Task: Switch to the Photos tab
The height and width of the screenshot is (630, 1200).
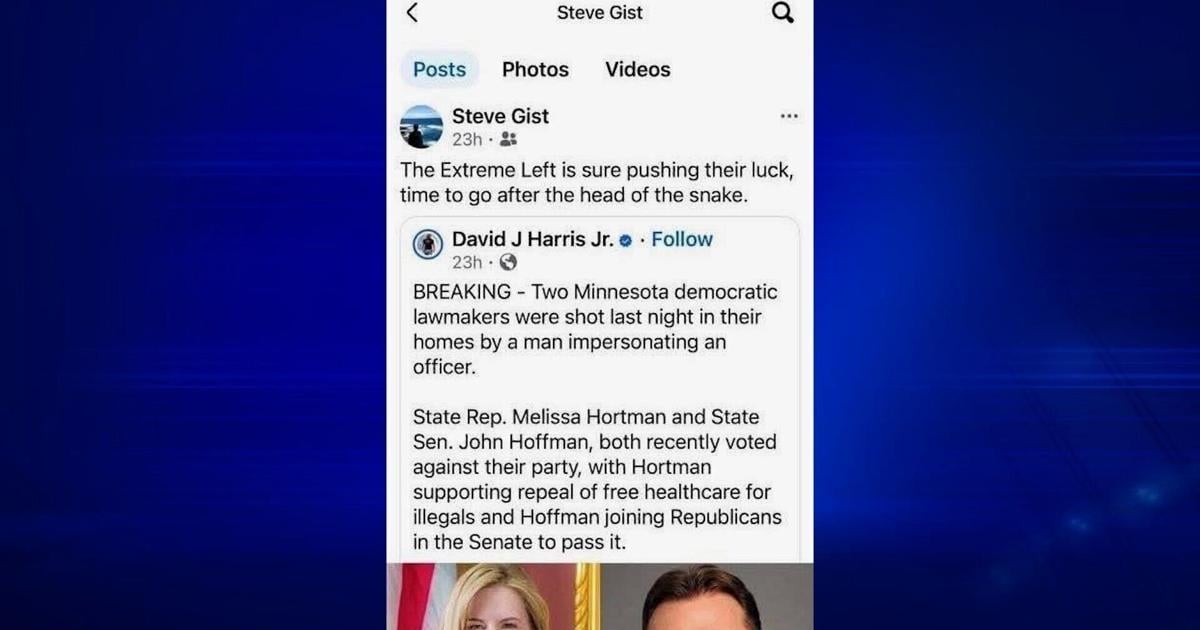Action: [x=535, y=69]
